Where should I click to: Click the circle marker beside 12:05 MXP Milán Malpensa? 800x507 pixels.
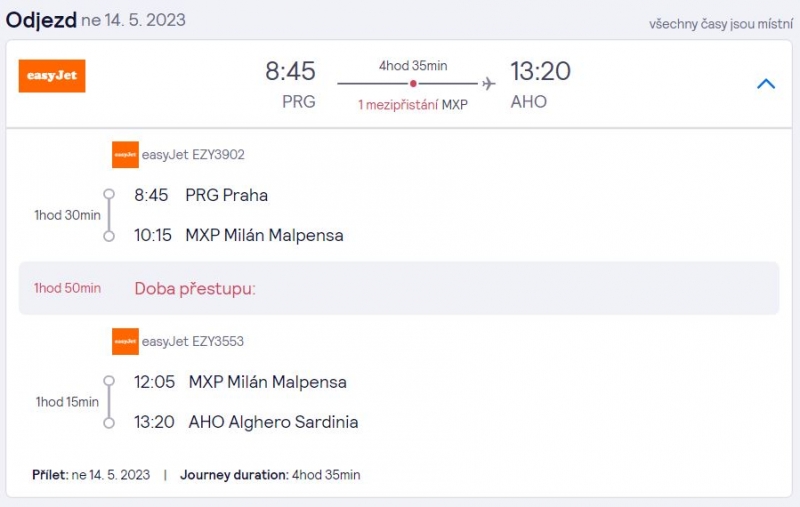pyautogui.click(x=109, y=381)
